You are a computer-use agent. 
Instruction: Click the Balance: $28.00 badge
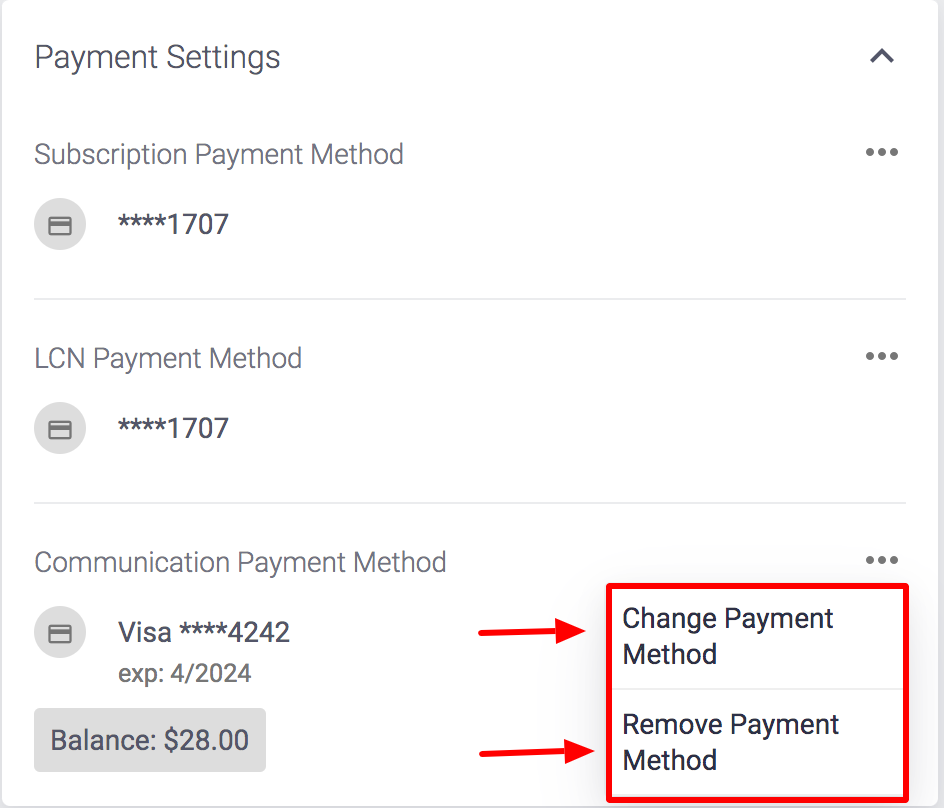click(x=150, y=740)
